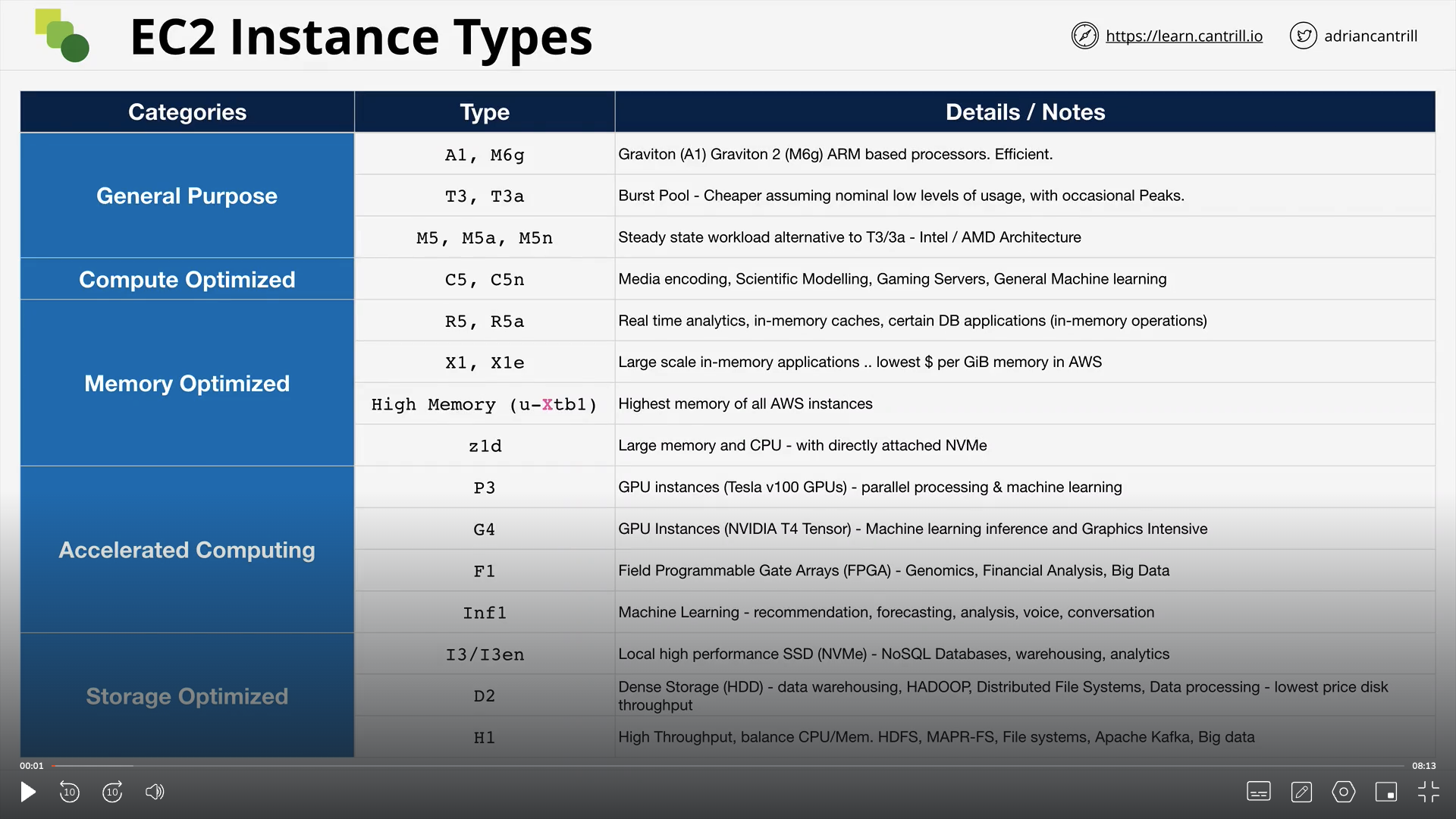Click the 00:01 elapsed time label
The image size is (1456, 819).
[x=32, y=766]
